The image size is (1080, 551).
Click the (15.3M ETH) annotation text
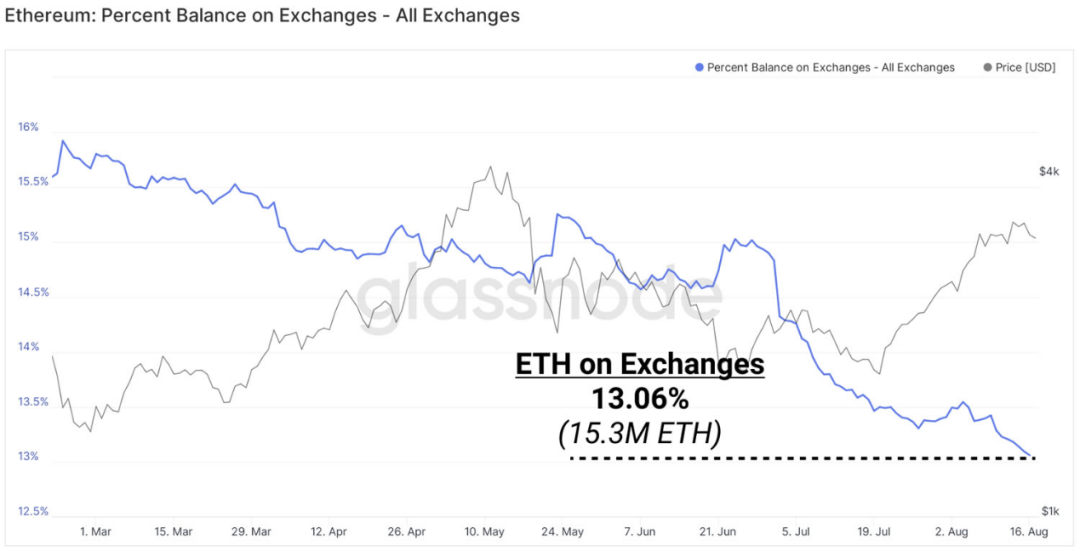point(640,433)
